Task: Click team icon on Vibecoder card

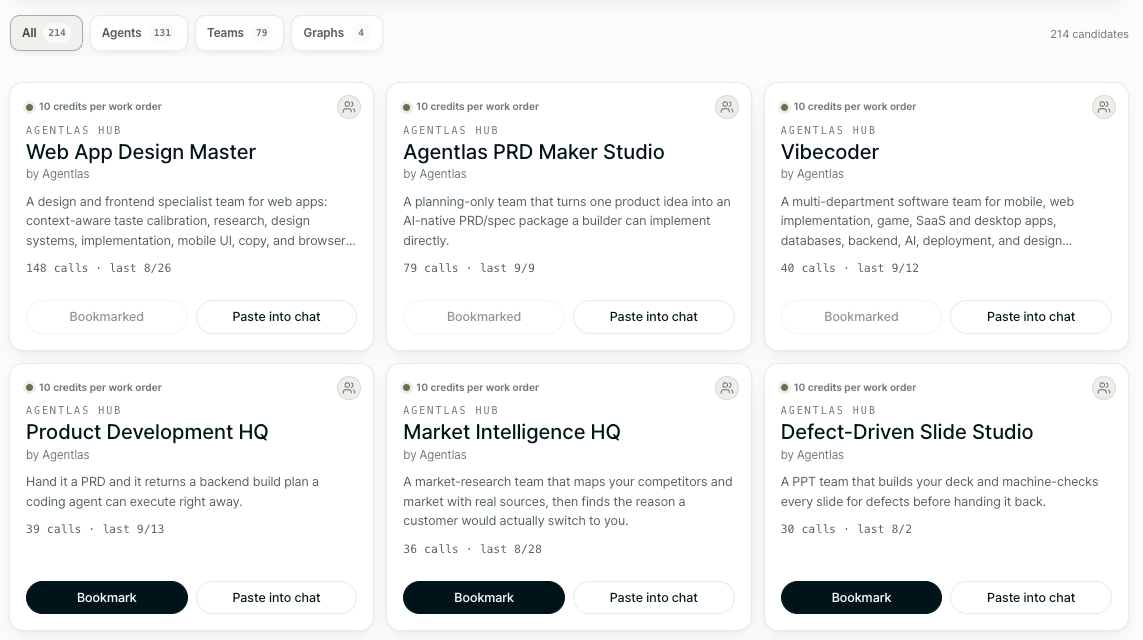Action: [x=1104, y=107]
